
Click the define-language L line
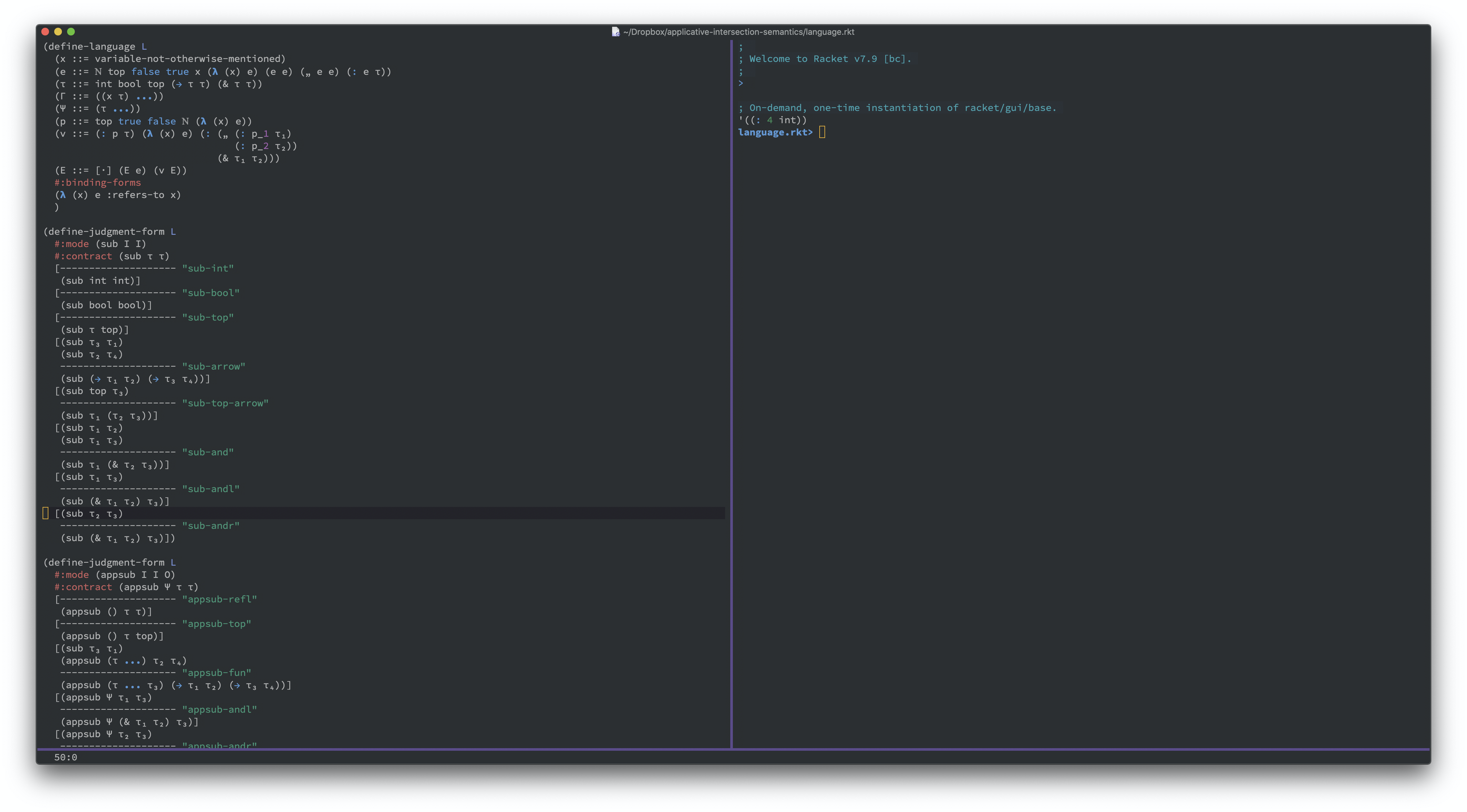point(95,47)
